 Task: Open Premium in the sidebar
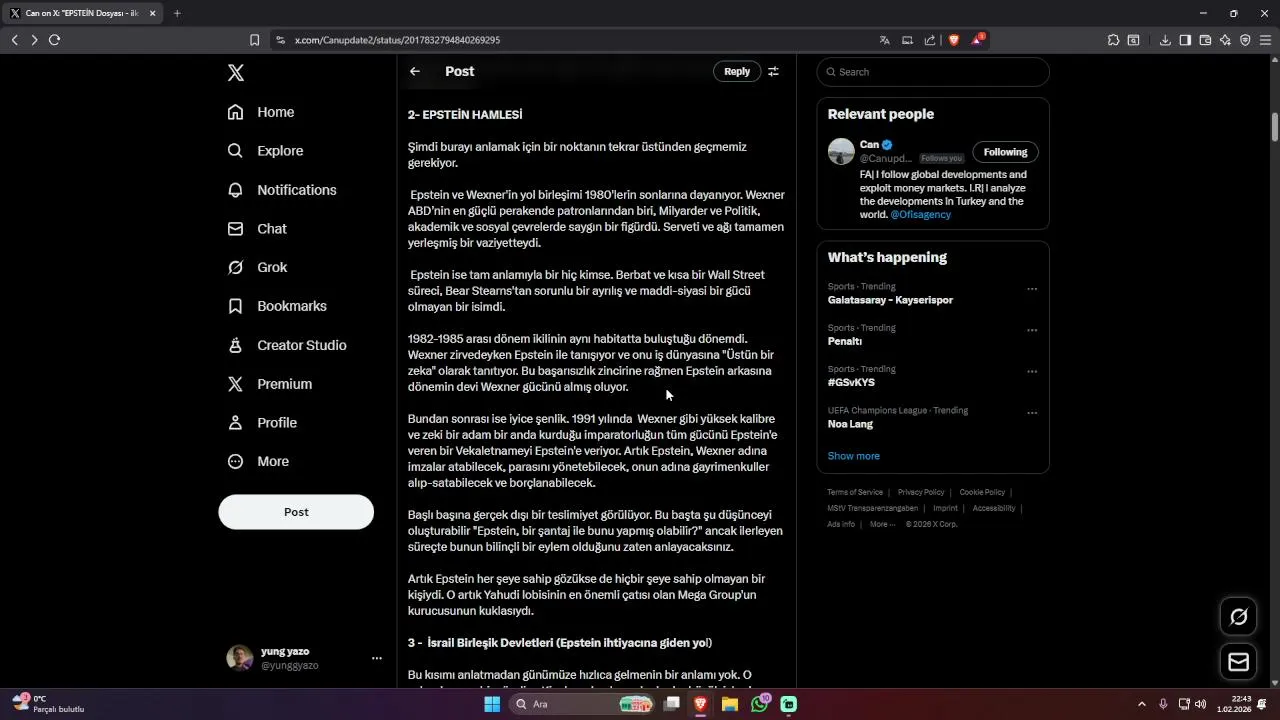tap(270, 384)
